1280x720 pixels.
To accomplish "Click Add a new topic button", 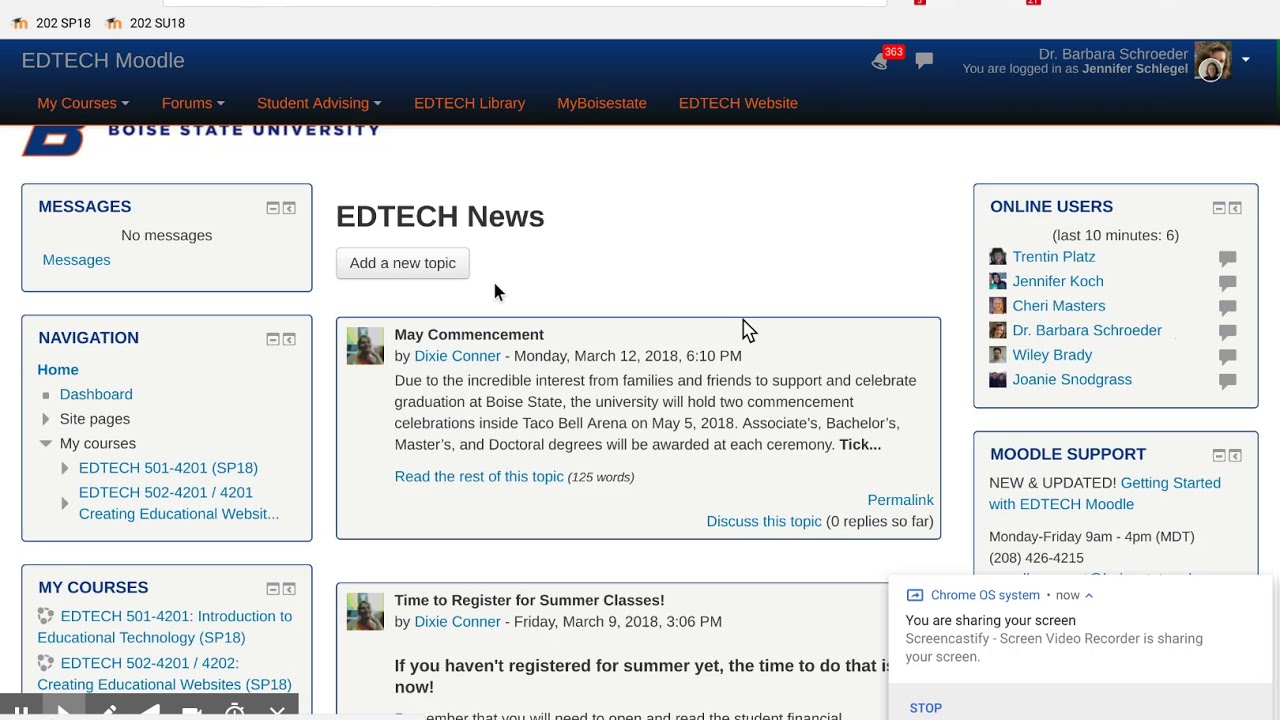I will [402, 263].
